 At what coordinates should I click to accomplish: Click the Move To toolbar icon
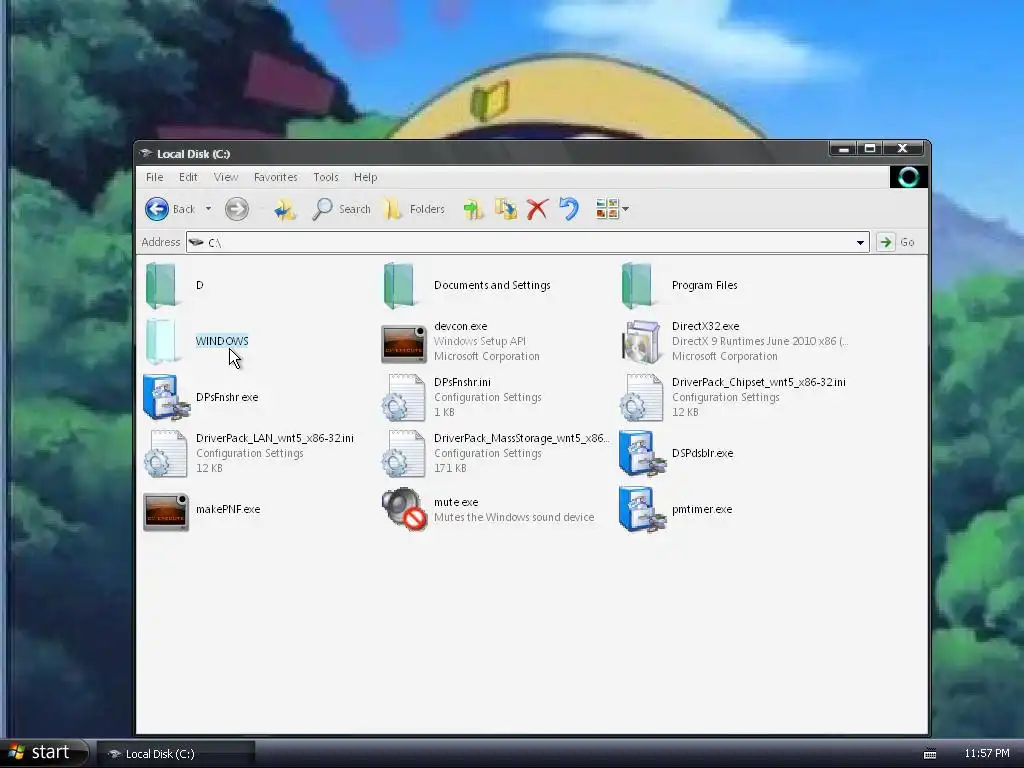[473, 209]
